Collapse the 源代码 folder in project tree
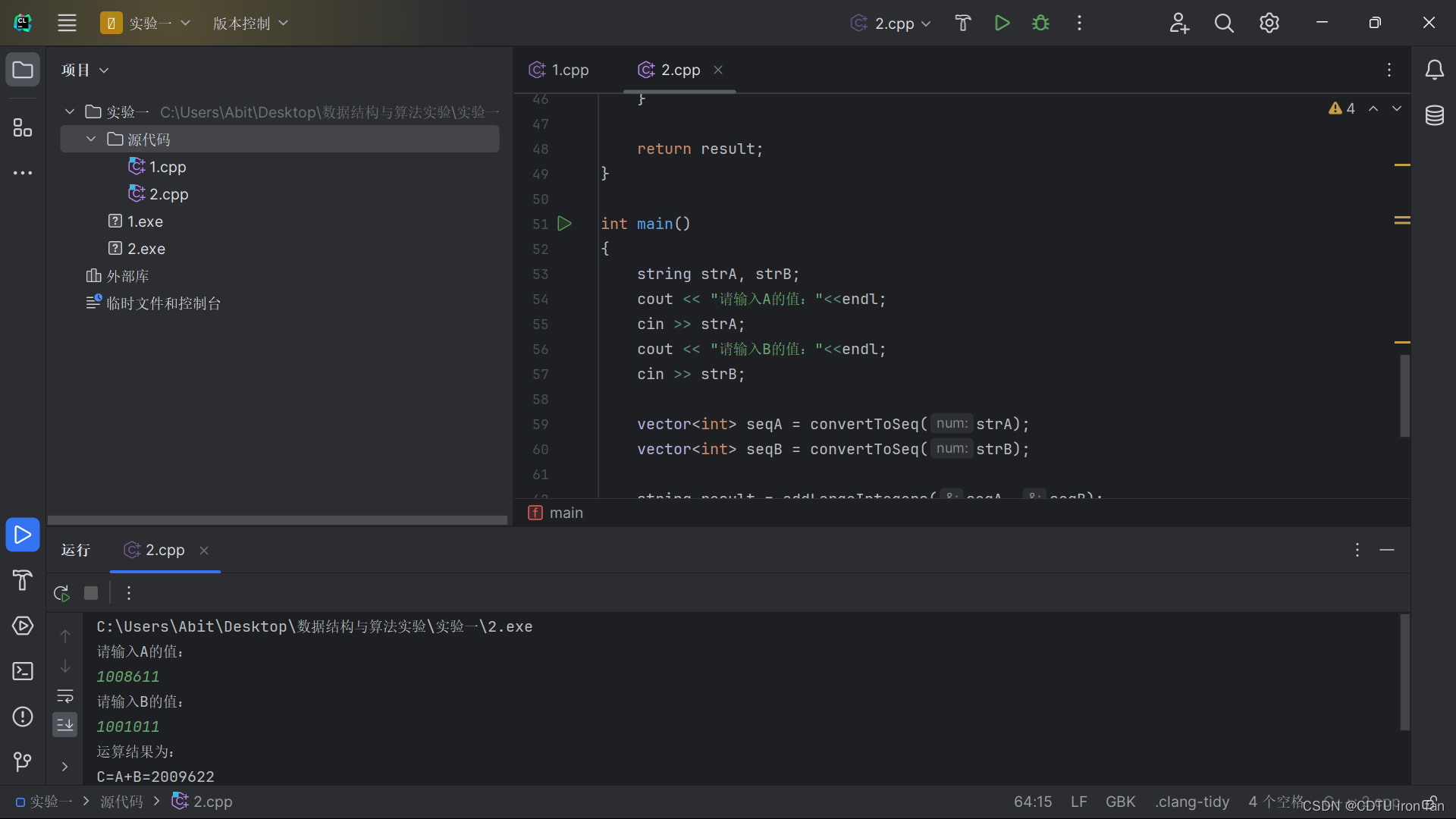Image resolution: width=1456 pixels, height=819 pixels. point(91,140)
